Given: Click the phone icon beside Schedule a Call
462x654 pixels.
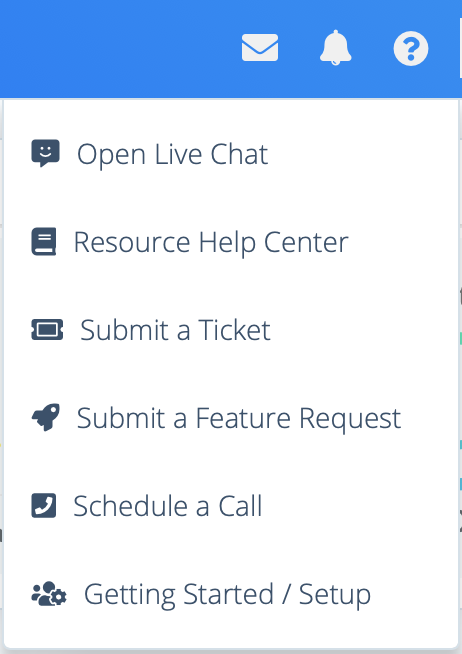Looking at the screenshot, I should [x=44, y=506].
